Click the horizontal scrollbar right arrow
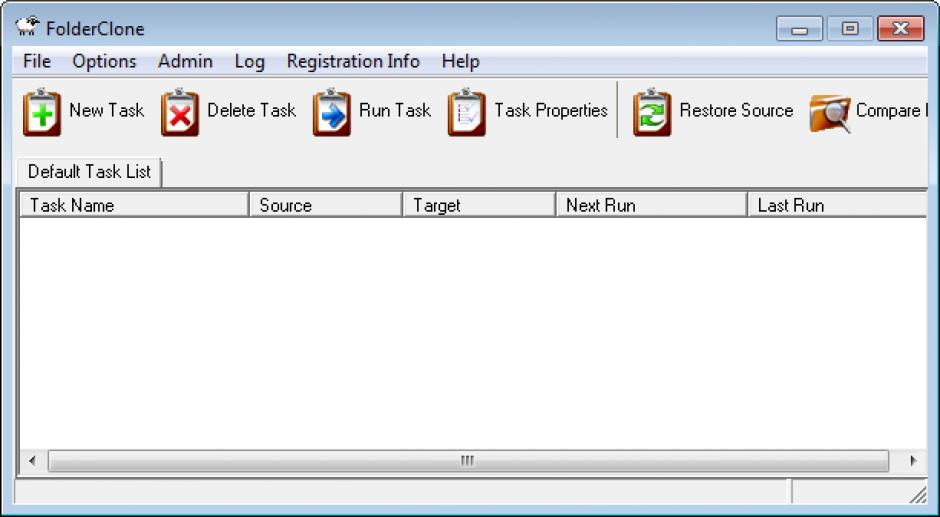The image size is (940, 517). [x=914, y=461]
